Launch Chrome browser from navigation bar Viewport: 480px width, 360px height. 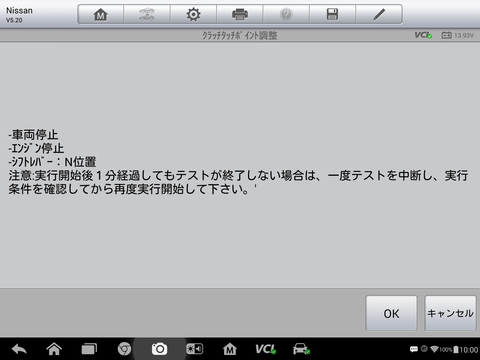click(x=124, y=349)
